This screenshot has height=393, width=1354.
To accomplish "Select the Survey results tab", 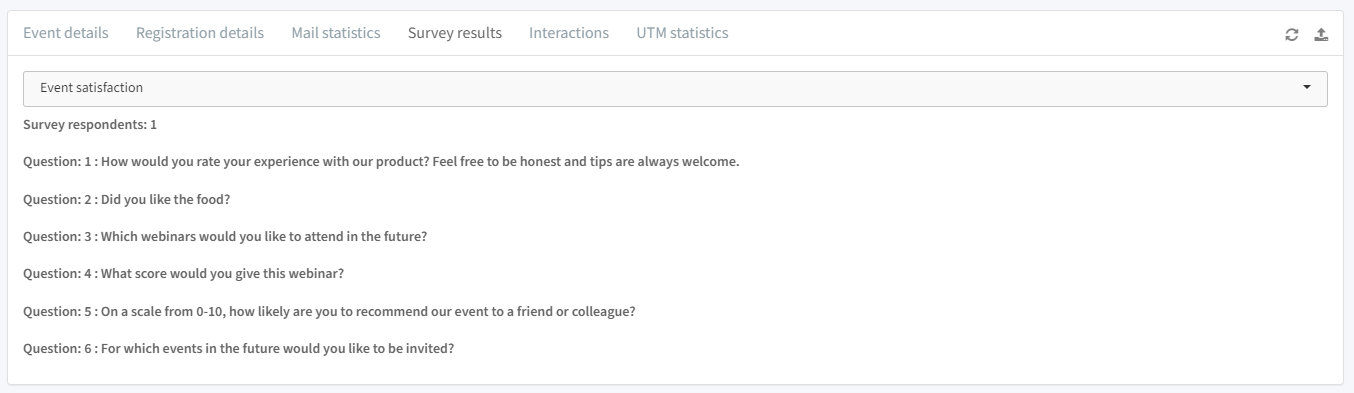I will click(455, 33).
